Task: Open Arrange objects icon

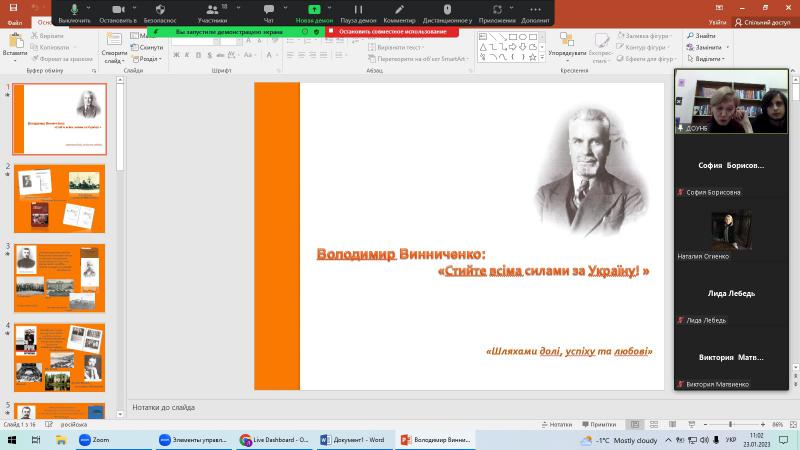Action: tap(567, 40)
